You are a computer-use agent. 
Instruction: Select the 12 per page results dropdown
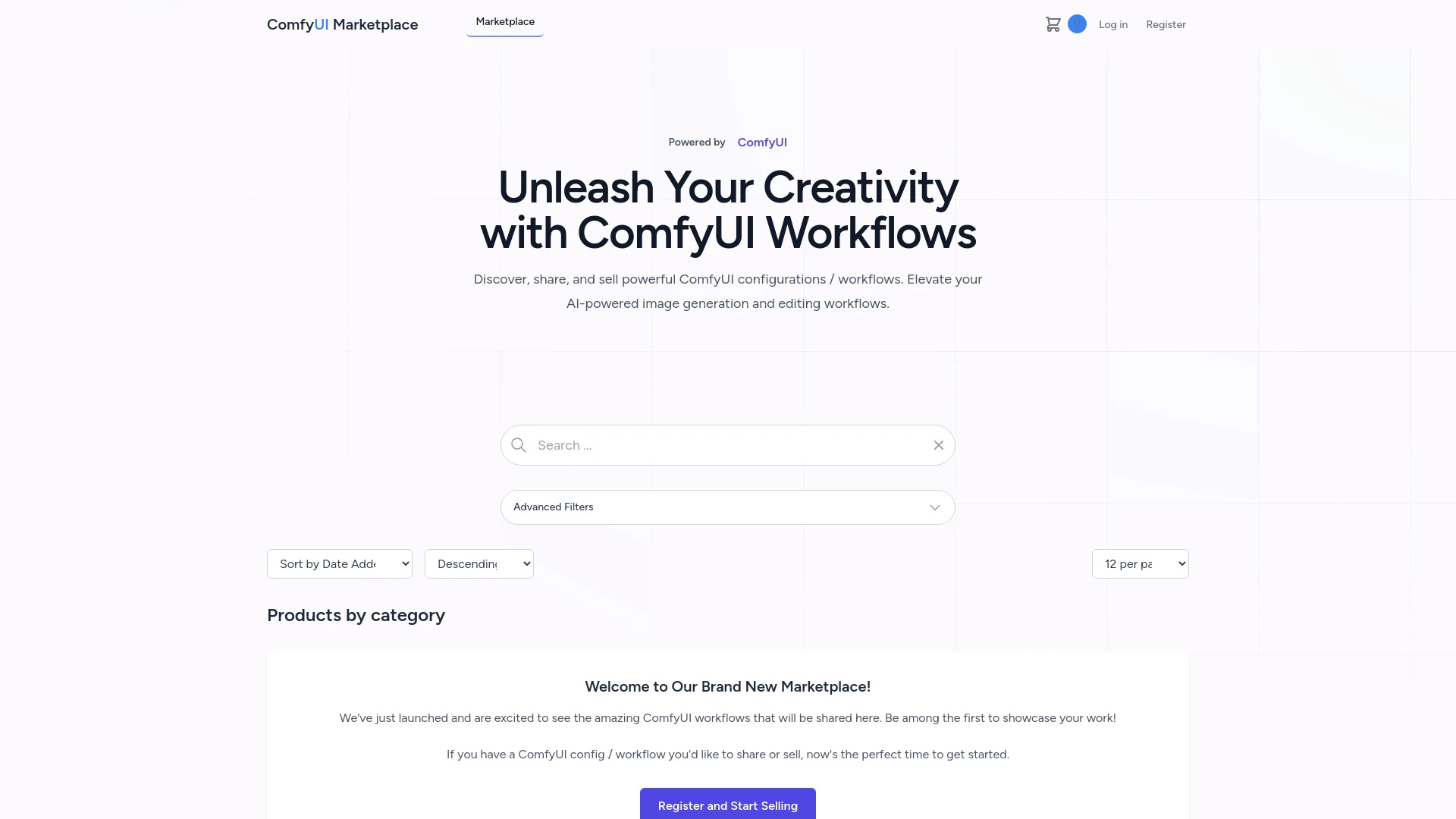coord(1140,563)
